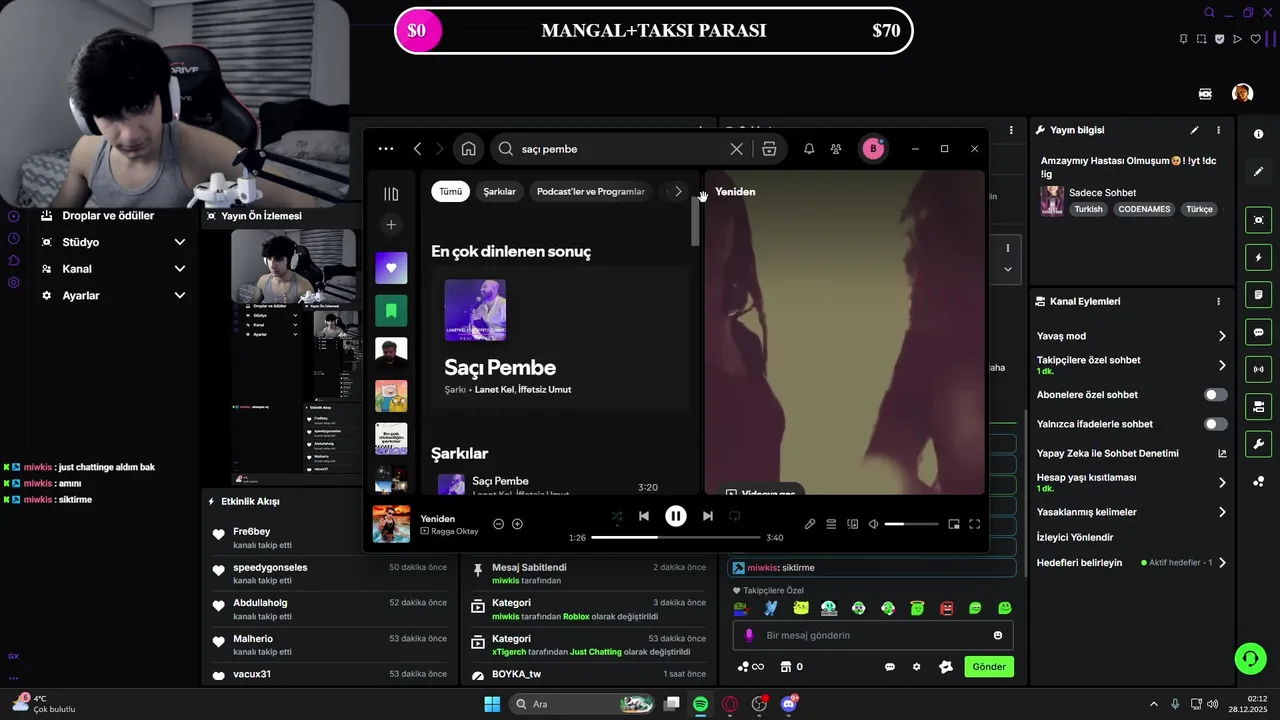The image size is (1280, 720).
Task: Go to previous track in Spotify
Action: click(x=644, y=516)
